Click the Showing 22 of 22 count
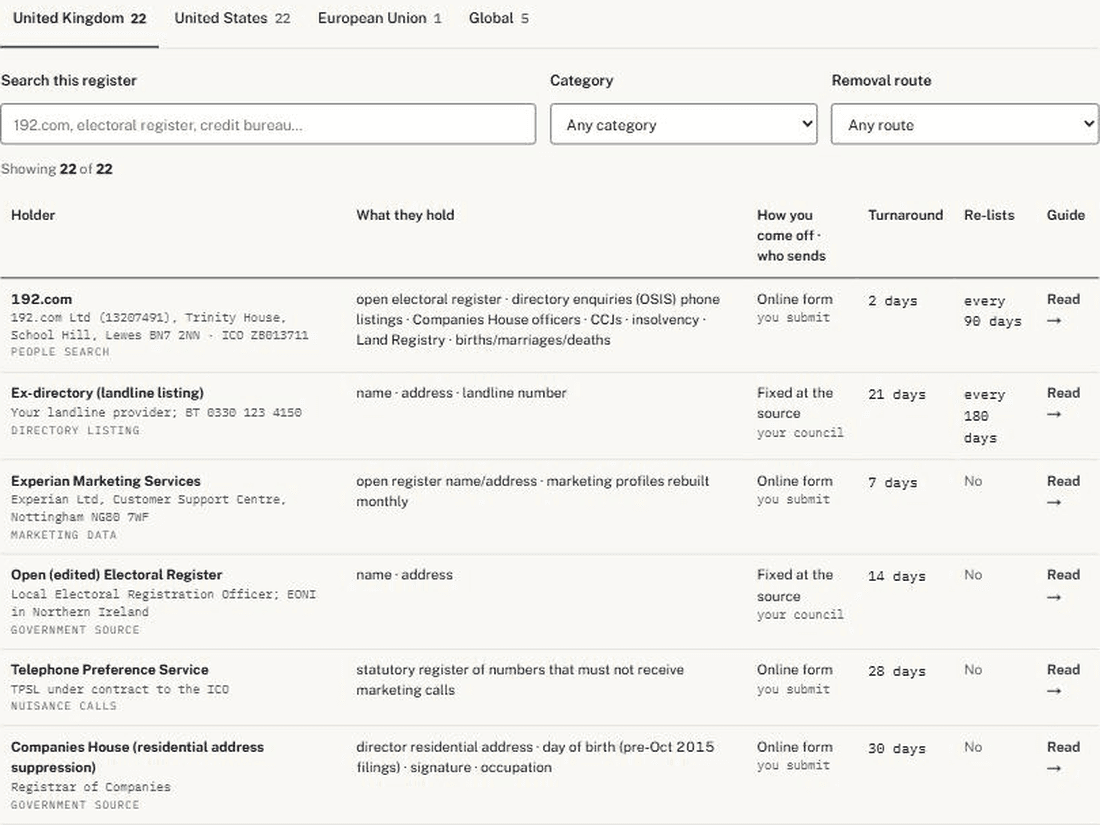The width and height of the screenshot is (1100, 825). coord(57,169)
